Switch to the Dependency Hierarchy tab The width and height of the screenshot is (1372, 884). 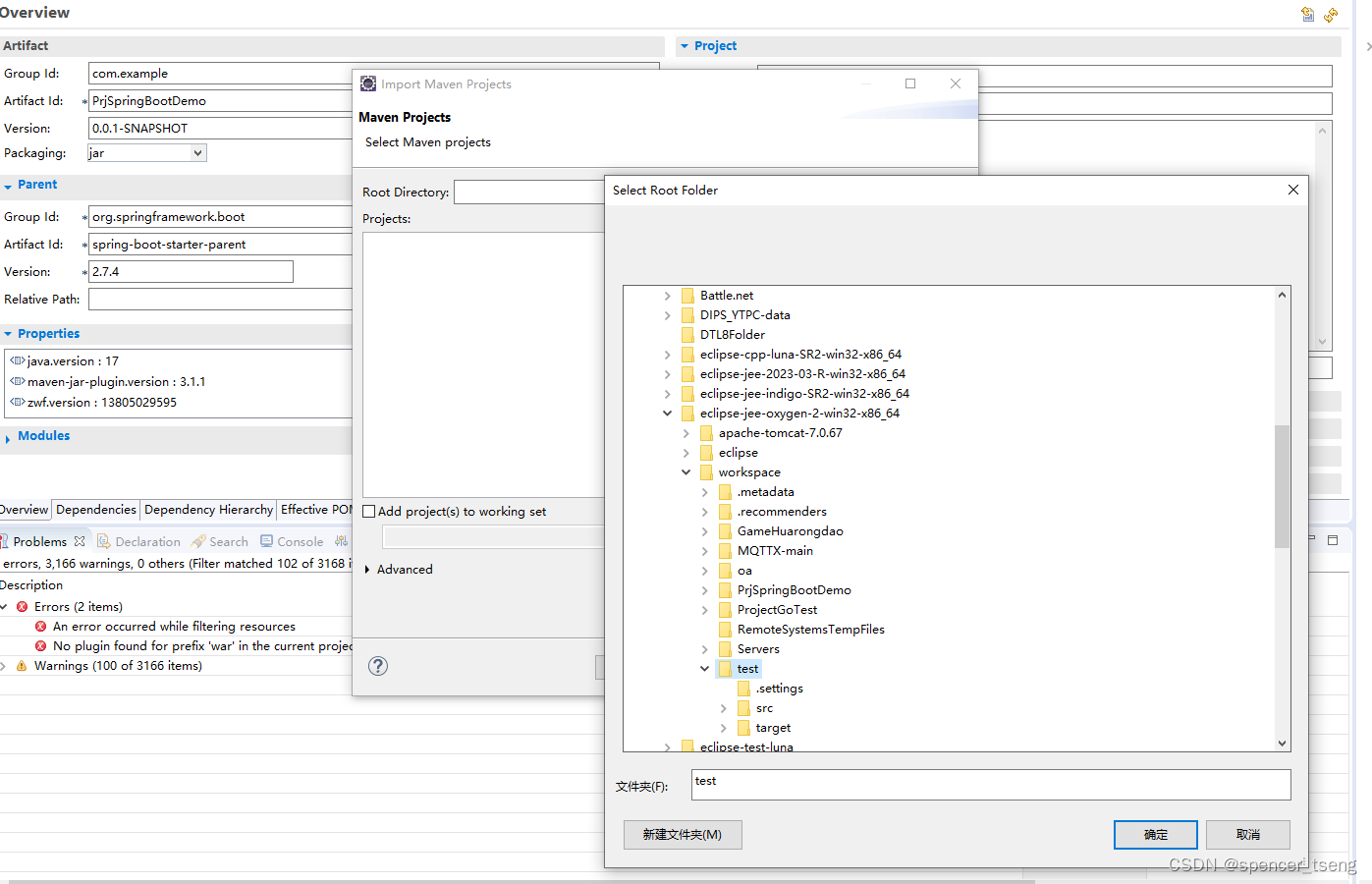pyautogui.click(x=208, y=510)
